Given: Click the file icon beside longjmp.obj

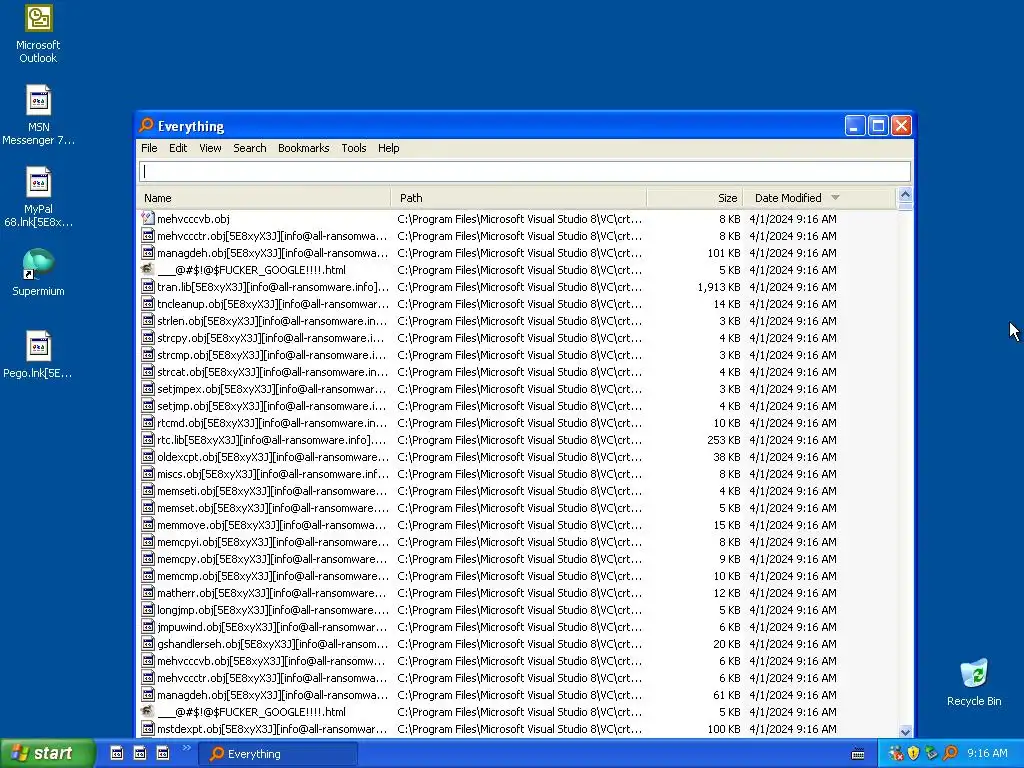Looking at the screenshot, I should tap(148, 609).
